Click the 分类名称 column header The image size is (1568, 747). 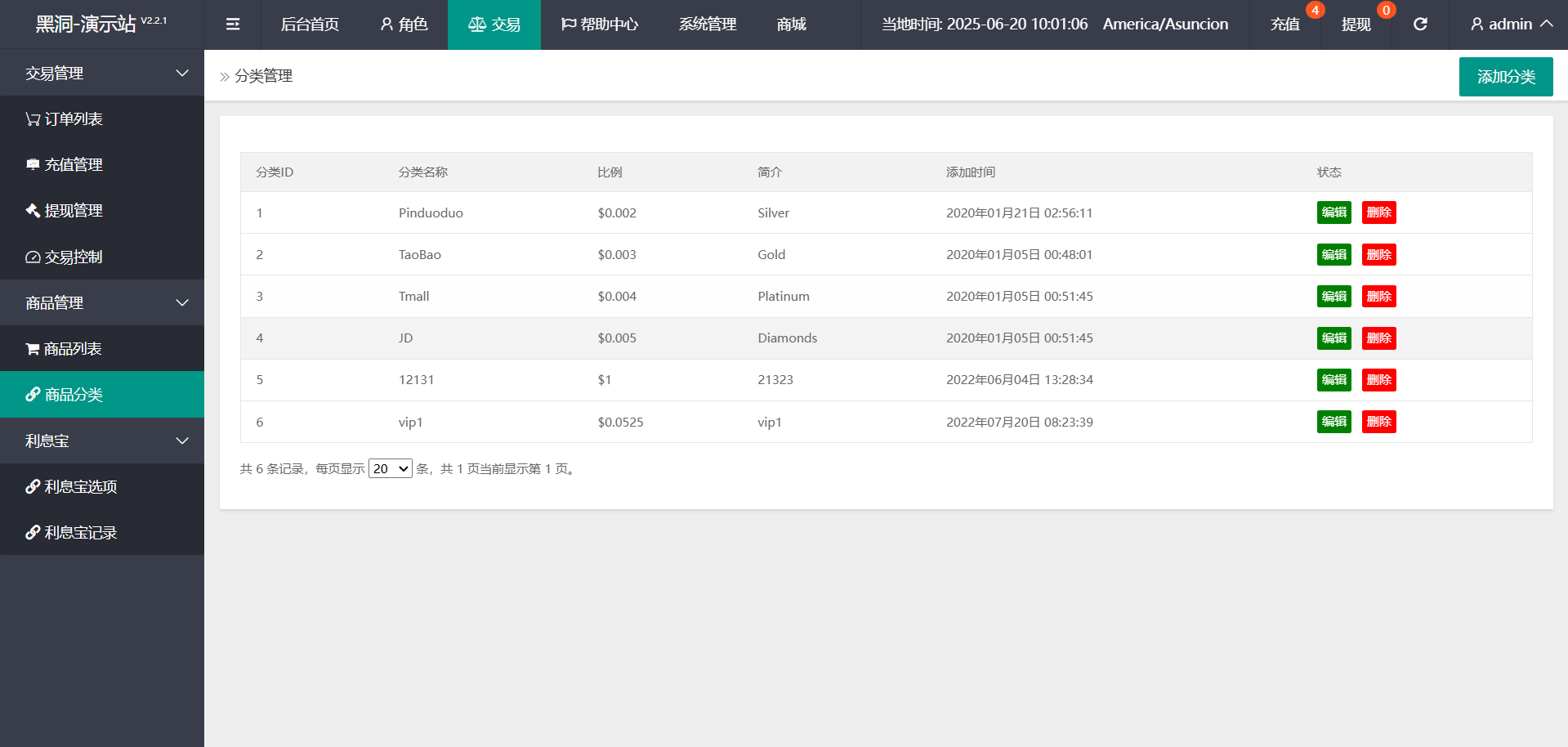pos(423,172)
